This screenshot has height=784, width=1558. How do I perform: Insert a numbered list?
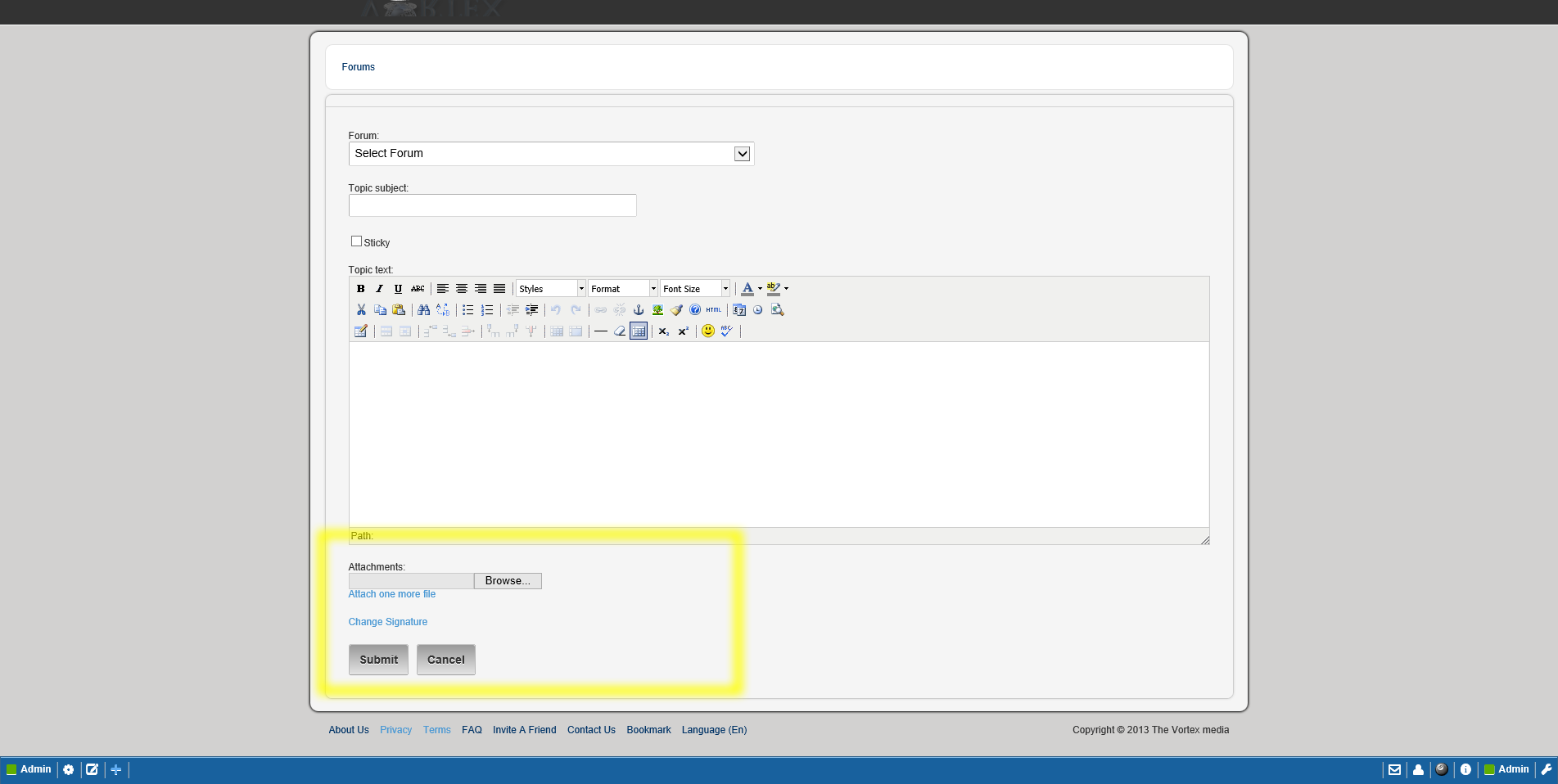coord(487,310)
